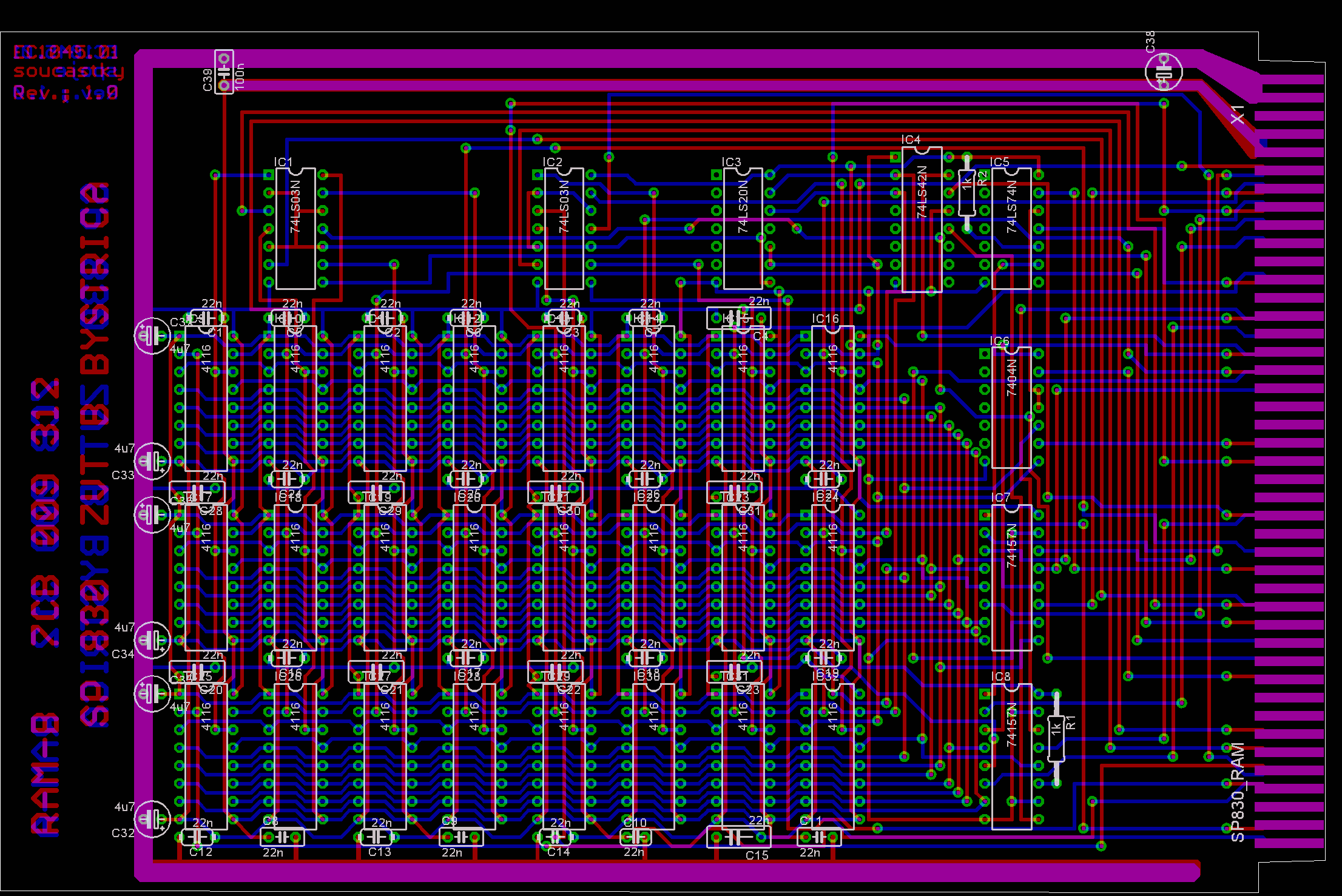This screenshot has width=1342, height=896.
Task: Select the IC1 74LS03N chip
Action: [295, 229]
